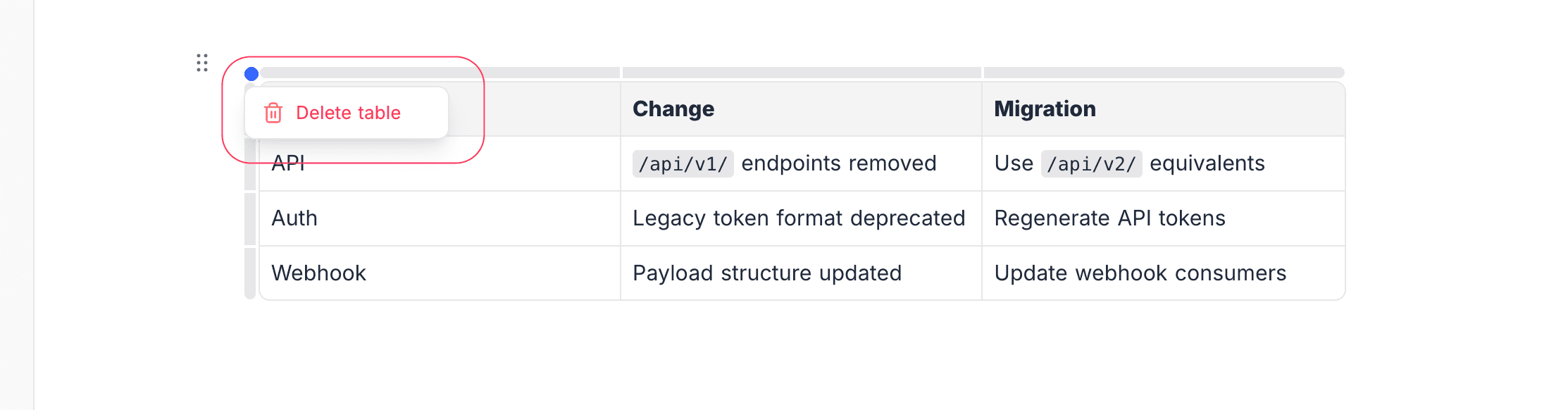Screen dimensions: 1568x410
Task: Click the word equivalents in Migration column
Action: coord(1207,163)
